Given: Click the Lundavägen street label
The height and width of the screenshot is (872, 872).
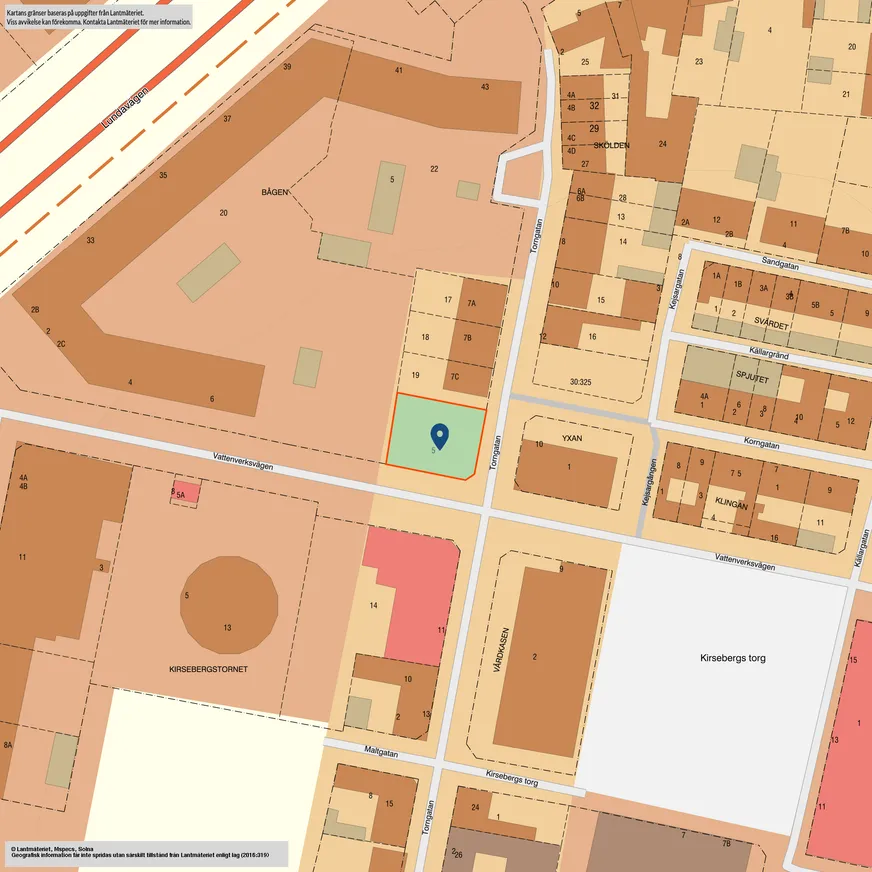Looking at the screenshot, I should [x=125, y=108].
